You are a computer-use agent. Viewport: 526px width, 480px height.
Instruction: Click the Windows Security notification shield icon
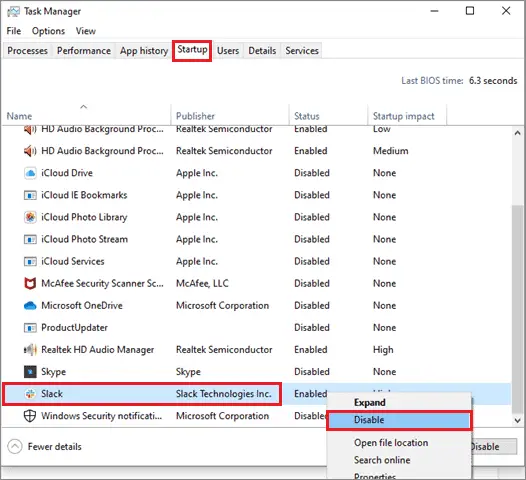30,416
